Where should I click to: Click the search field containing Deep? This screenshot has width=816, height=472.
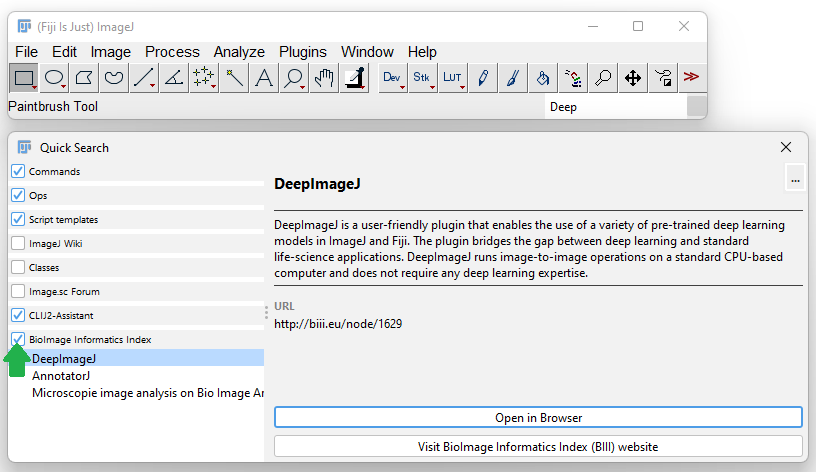tap(616, 107)
